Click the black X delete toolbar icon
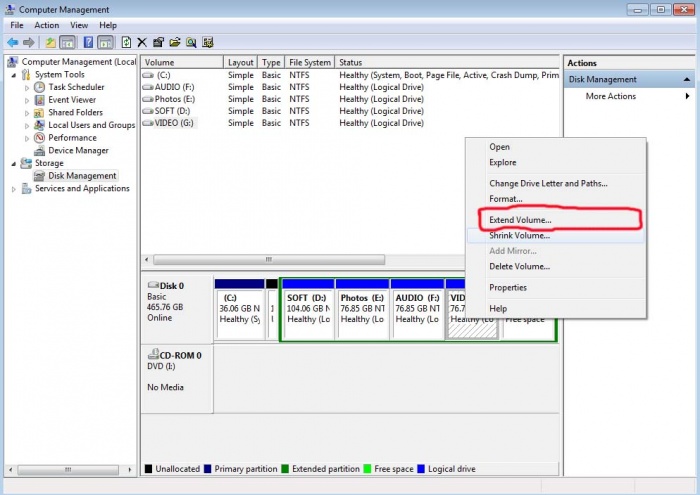 (142, 43)
